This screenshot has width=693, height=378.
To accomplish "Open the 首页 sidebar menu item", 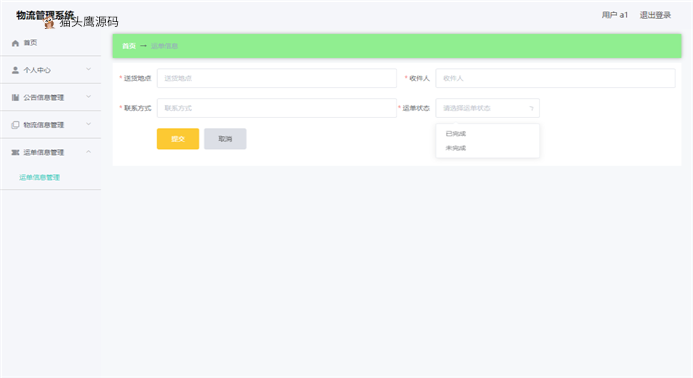I will click(x=50, y=43).
